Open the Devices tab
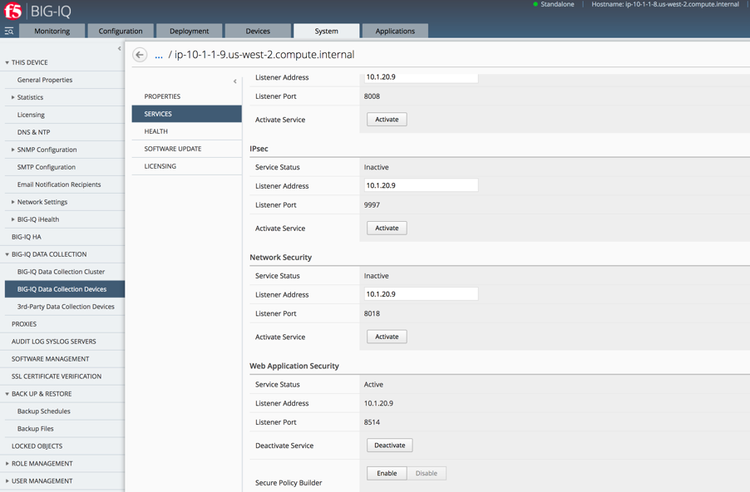The height and width of the screenshot is (492, 750). coord(258,31)
